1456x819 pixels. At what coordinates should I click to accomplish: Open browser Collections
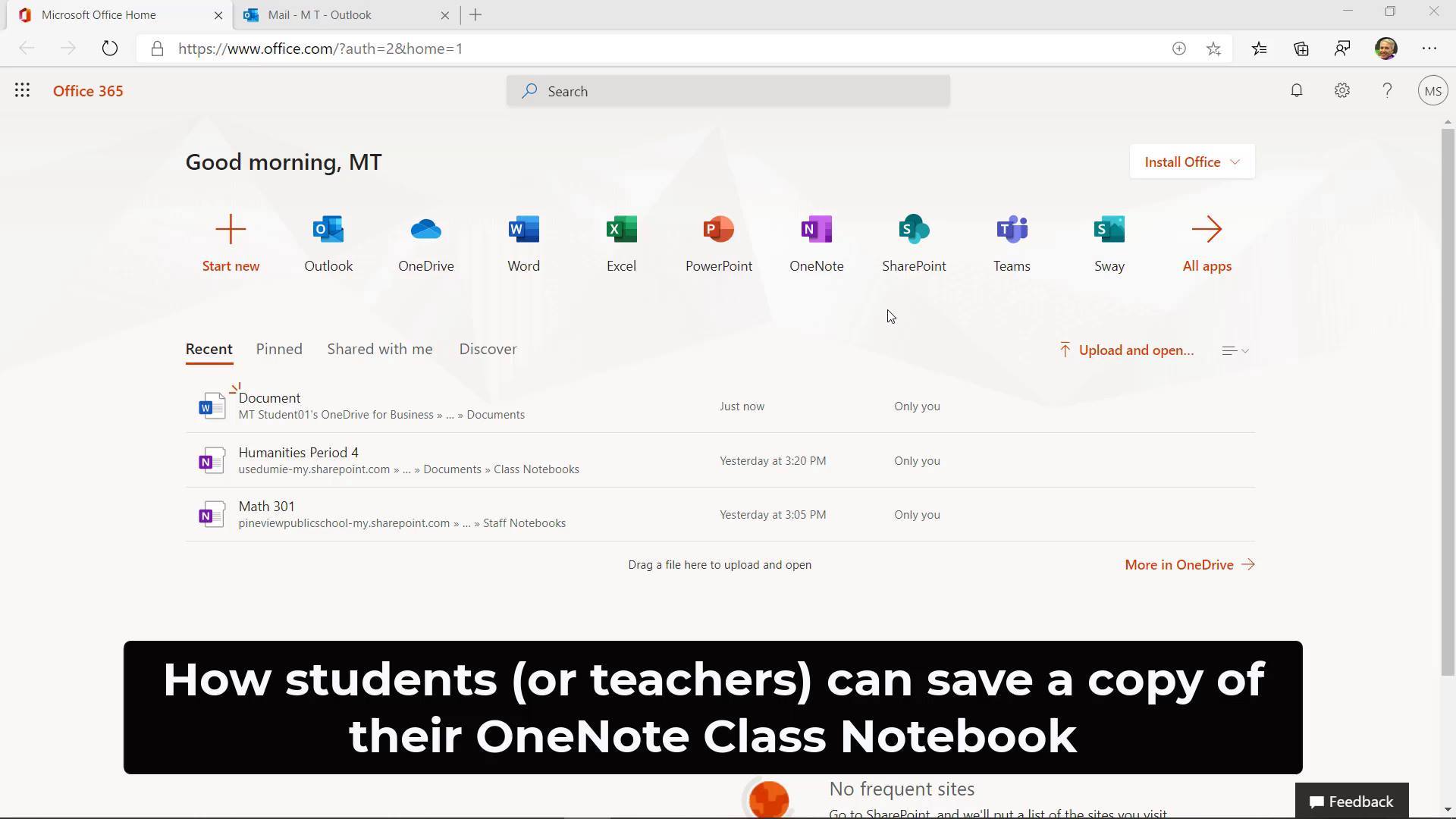tap(1301, 49)
